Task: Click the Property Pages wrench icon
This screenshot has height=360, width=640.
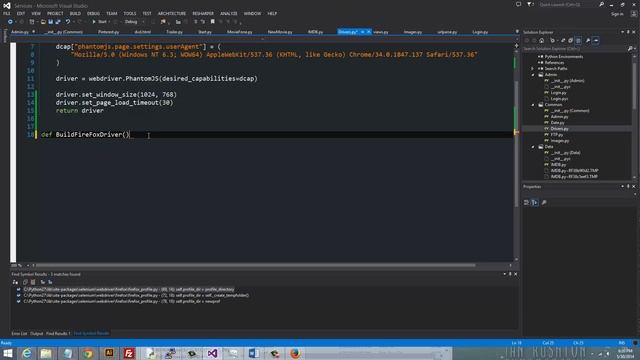Action: pyautogui.click(x=544, y=202)
